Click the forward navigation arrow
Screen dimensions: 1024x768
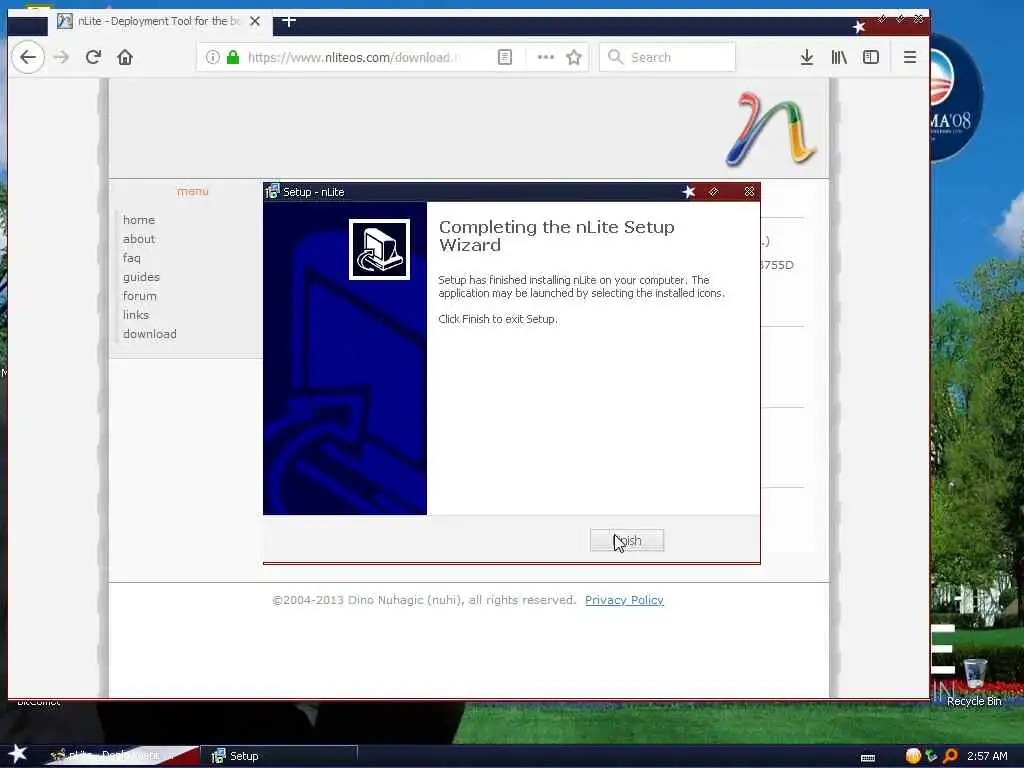(x=61, y=57)
